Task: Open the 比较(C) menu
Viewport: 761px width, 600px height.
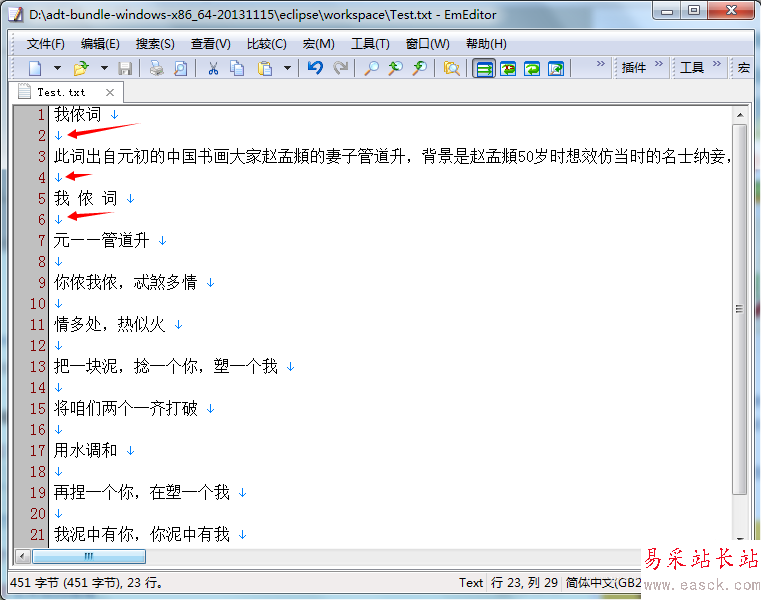Action: [266, 44]
